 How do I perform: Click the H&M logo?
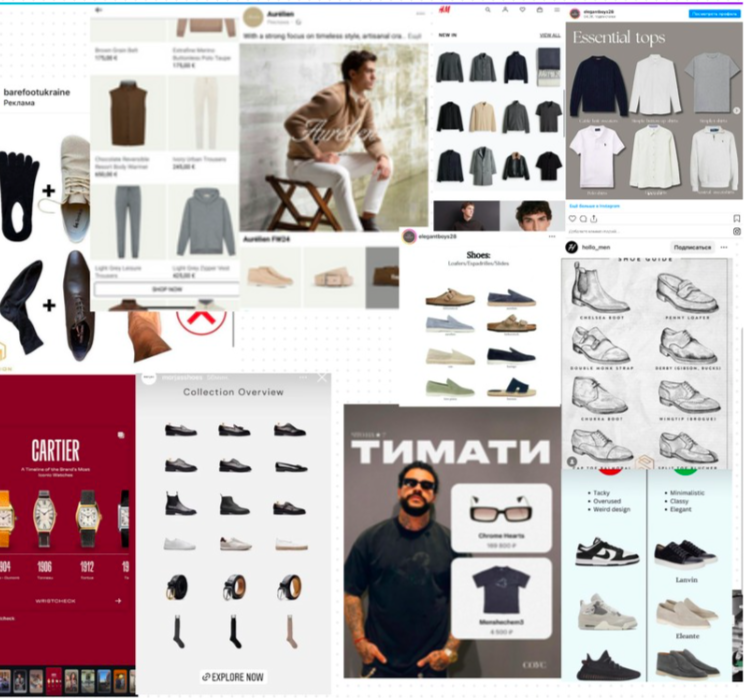445,10
